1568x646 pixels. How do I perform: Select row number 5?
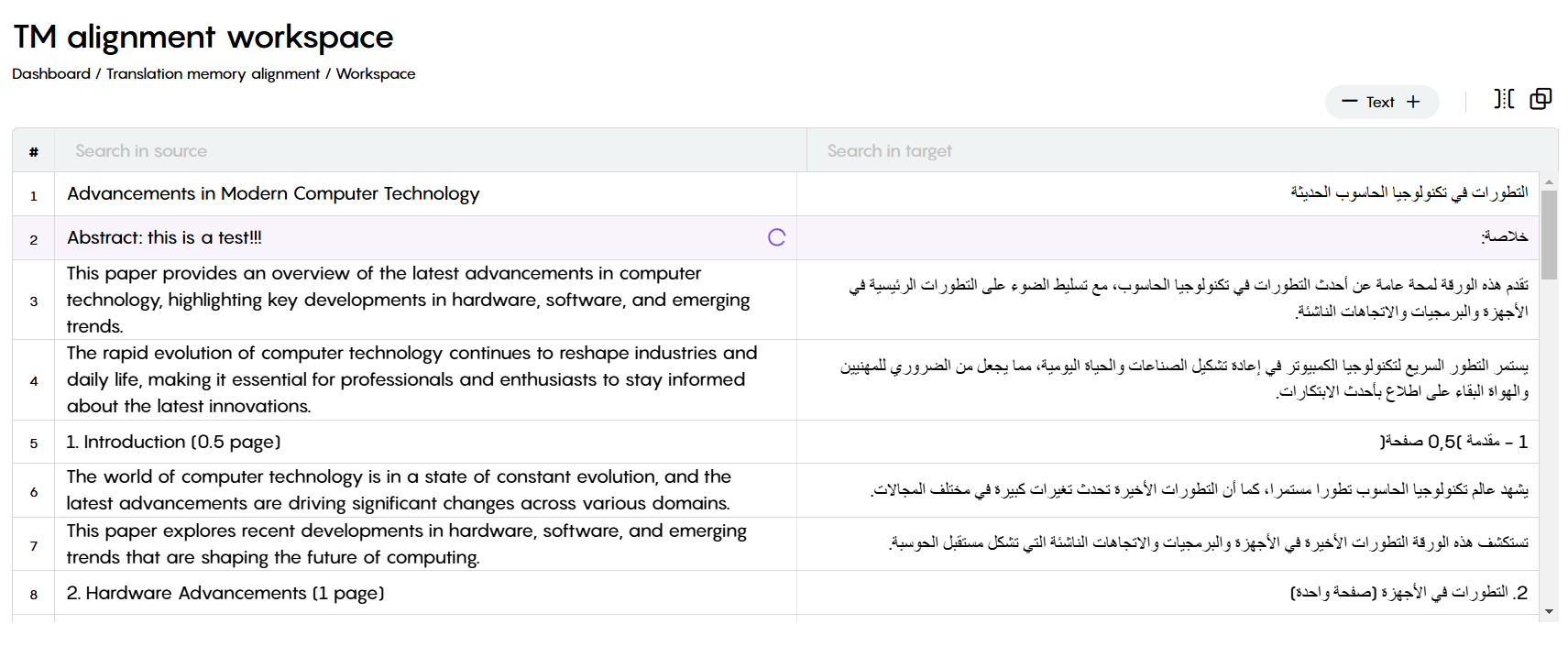coord(34,443)
